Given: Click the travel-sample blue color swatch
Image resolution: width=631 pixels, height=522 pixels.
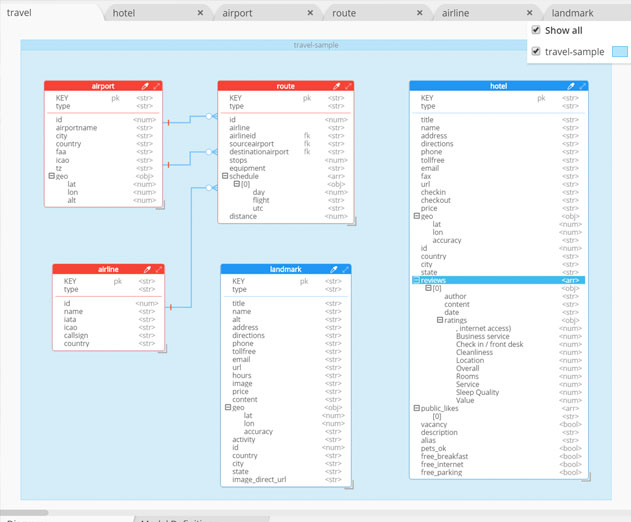Looking at the screenshot, I should [620, 52].
